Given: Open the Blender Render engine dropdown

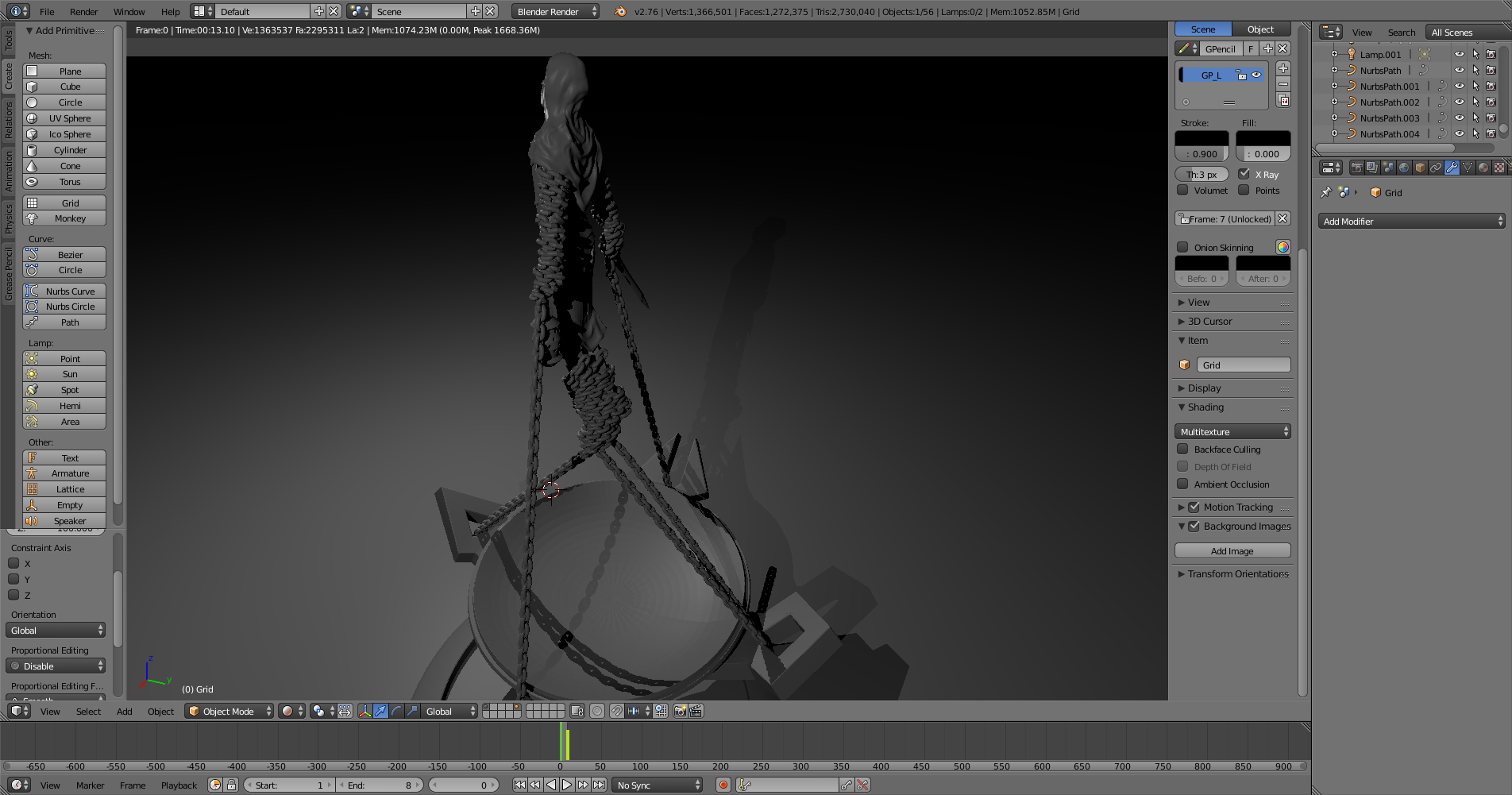Looking at the screenshot, I should 555,11.
